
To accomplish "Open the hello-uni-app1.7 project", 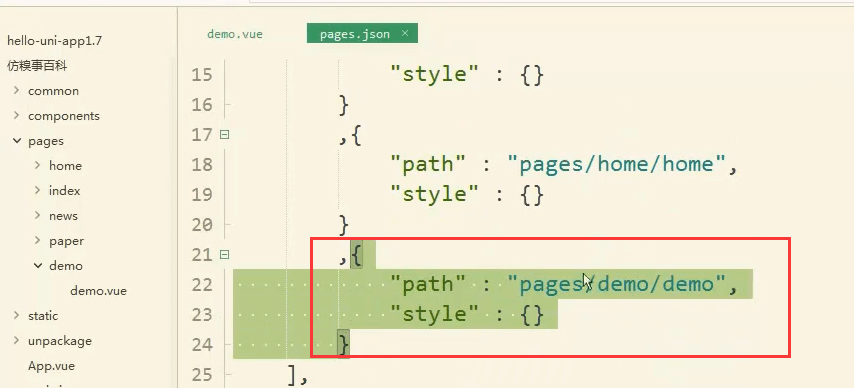I will tap(54, 41).
